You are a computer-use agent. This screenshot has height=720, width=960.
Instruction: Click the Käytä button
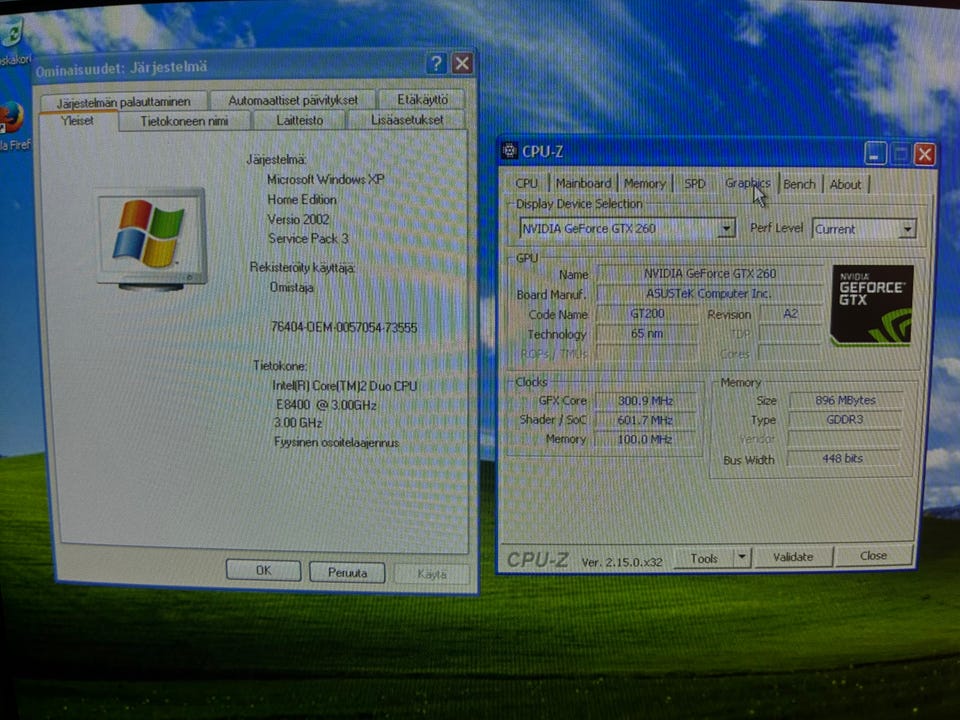[432, 574]
